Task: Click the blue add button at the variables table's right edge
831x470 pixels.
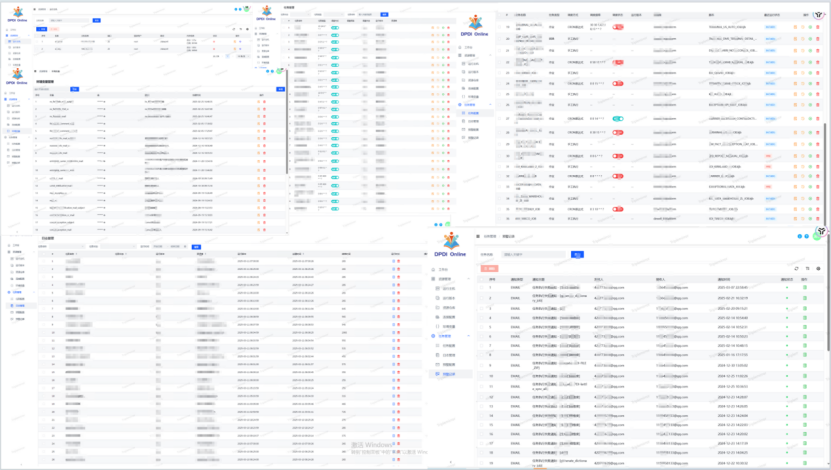Action: click(280, 90)
